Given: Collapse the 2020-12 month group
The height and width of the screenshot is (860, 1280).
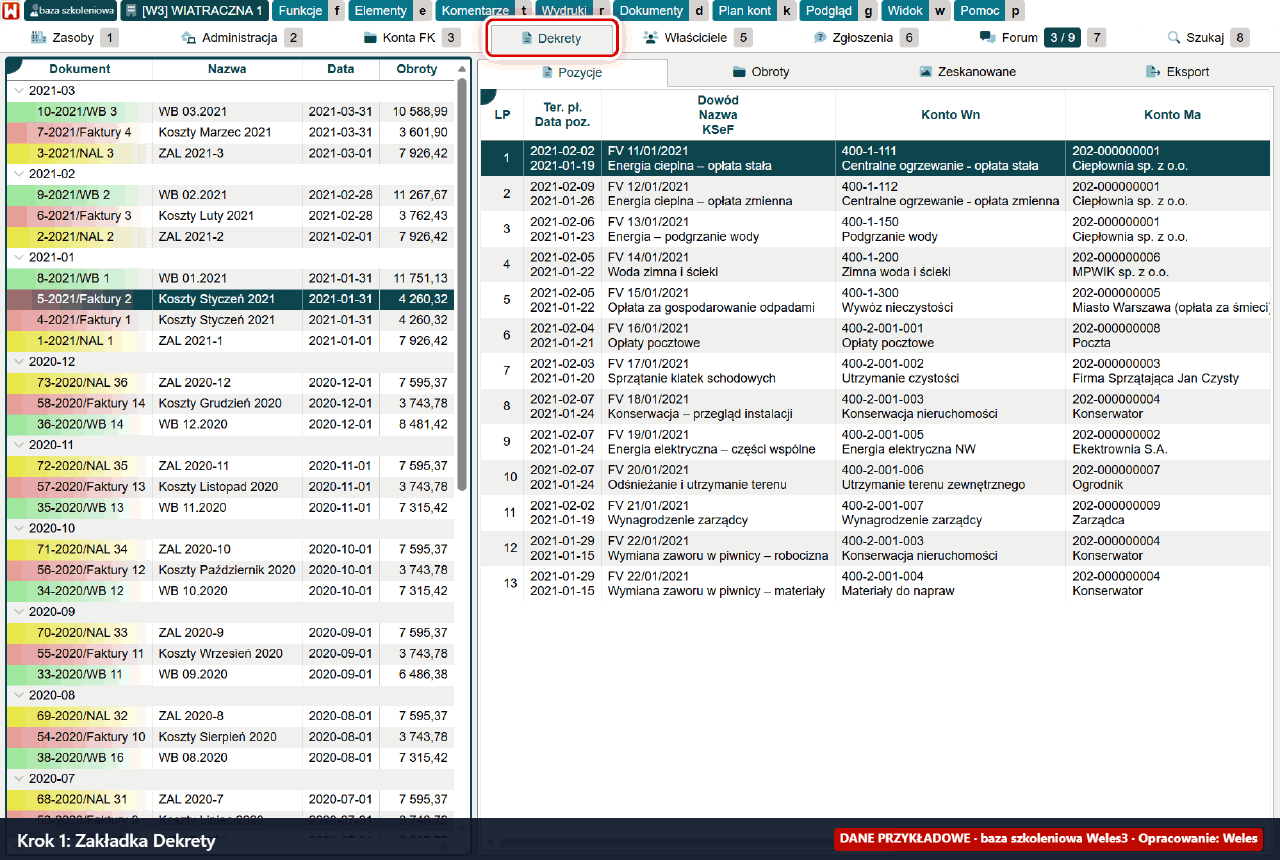Looking at the screenshot, I should click(18, 362).
